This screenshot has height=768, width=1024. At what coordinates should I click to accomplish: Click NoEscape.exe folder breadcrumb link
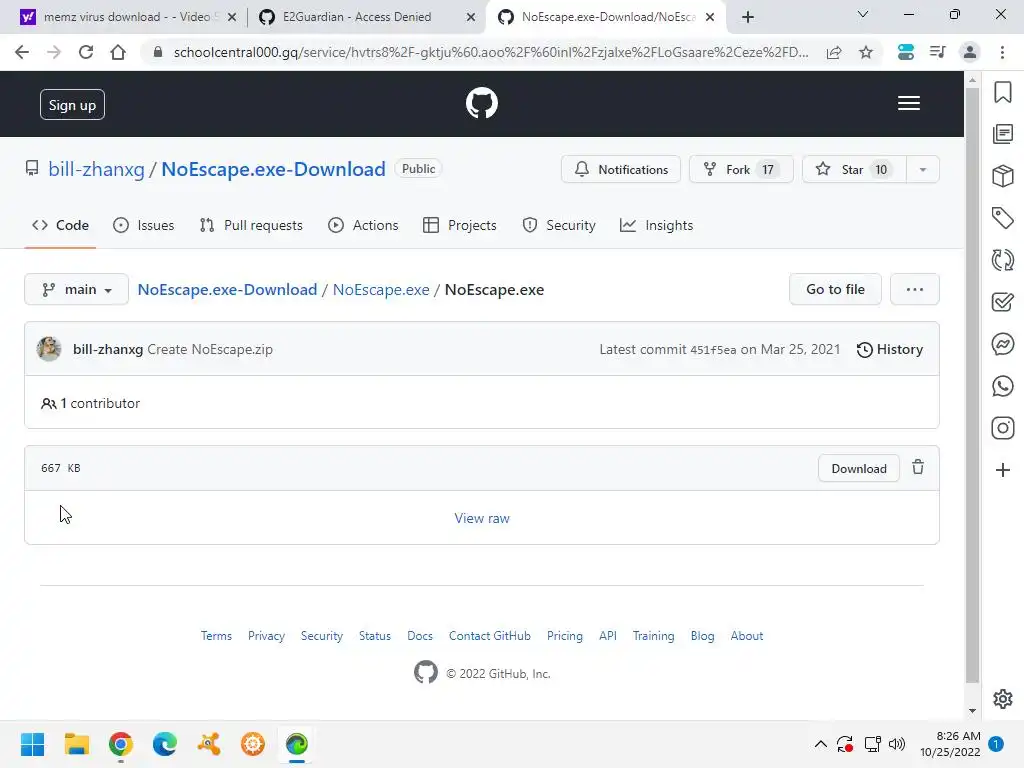(381, 289)
